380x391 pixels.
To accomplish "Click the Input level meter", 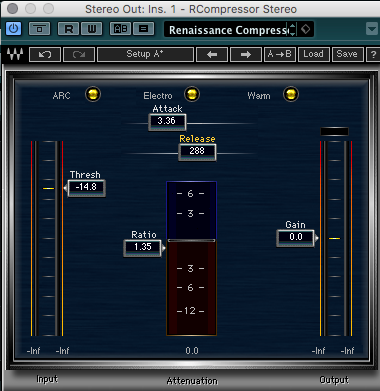I will click(47, 238).
